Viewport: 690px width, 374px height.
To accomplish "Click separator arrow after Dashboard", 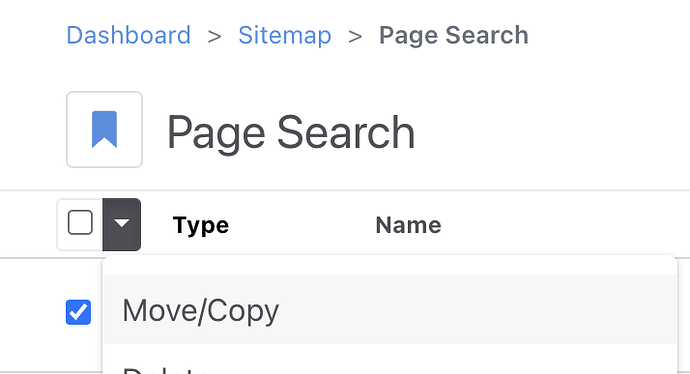I will (215, 36).
